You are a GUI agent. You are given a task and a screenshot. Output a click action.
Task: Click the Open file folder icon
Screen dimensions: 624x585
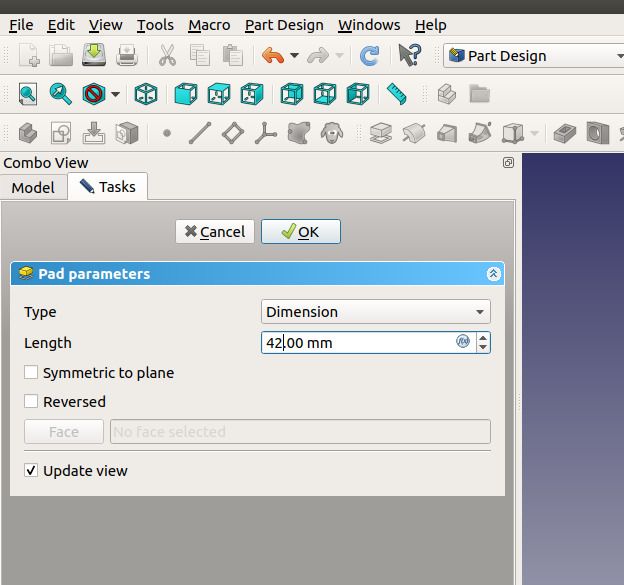pyautogui.click(x=61, y=55)
